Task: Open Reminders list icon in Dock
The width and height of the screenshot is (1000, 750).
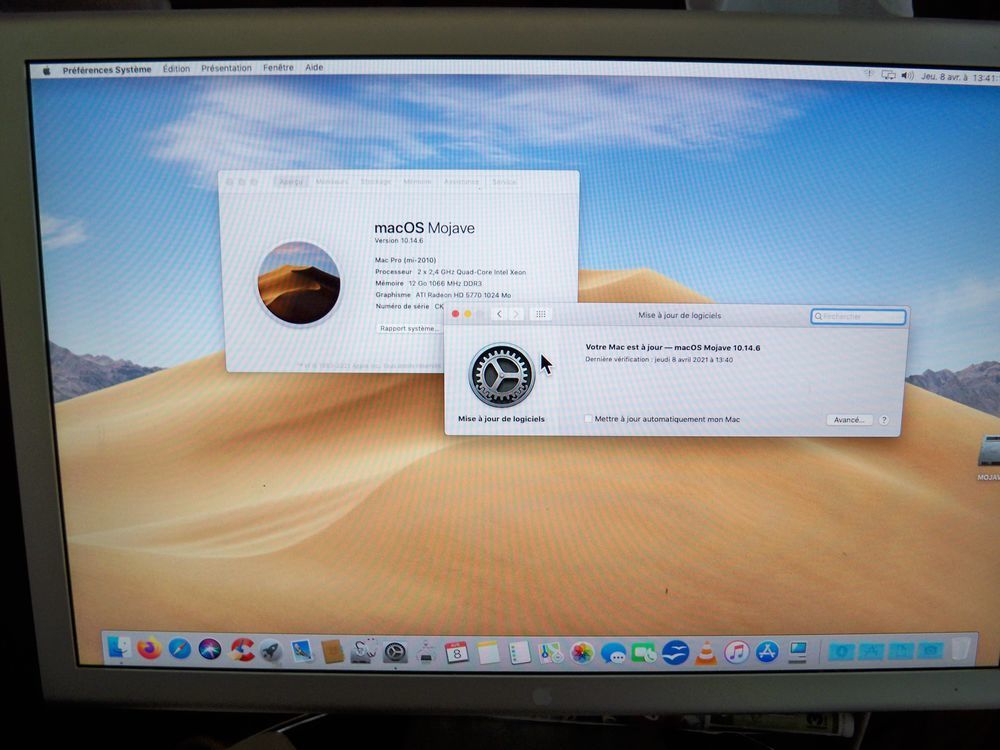Action: [x=520, y=653]
